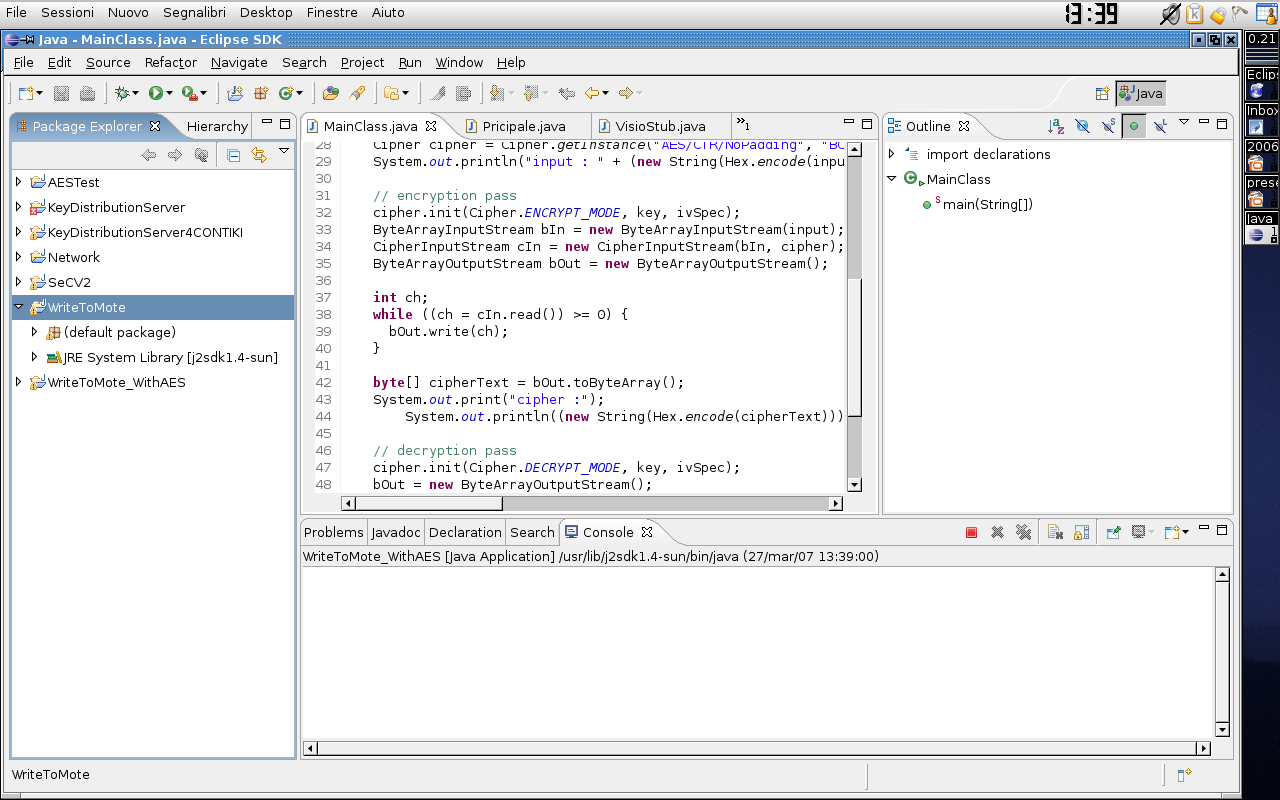Open the Run icon dropdown arrow

point(170,93)
